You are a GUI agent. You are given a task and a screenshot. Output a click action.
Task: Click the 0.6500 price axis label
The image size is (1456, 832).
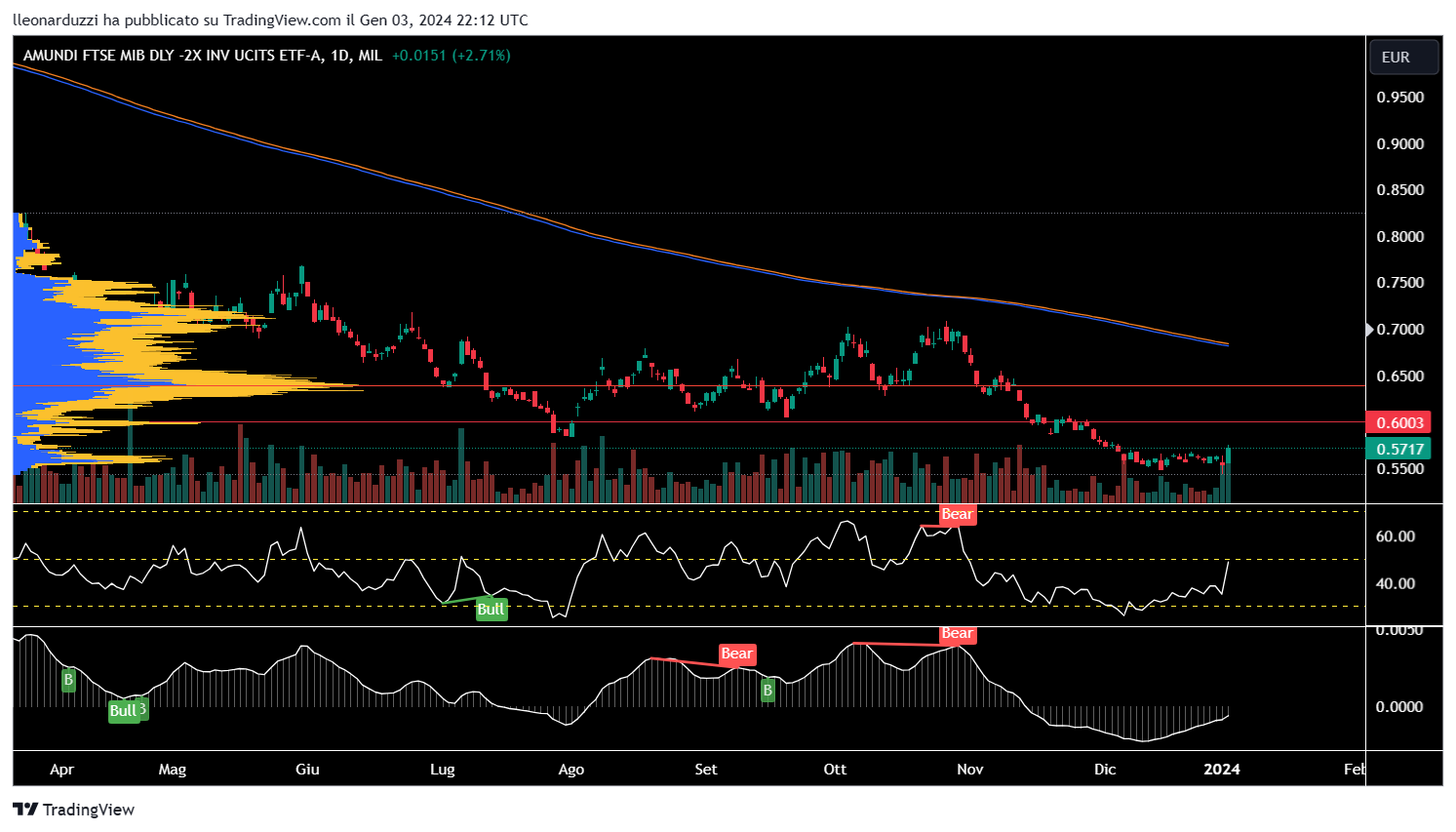pos(1400,376)
